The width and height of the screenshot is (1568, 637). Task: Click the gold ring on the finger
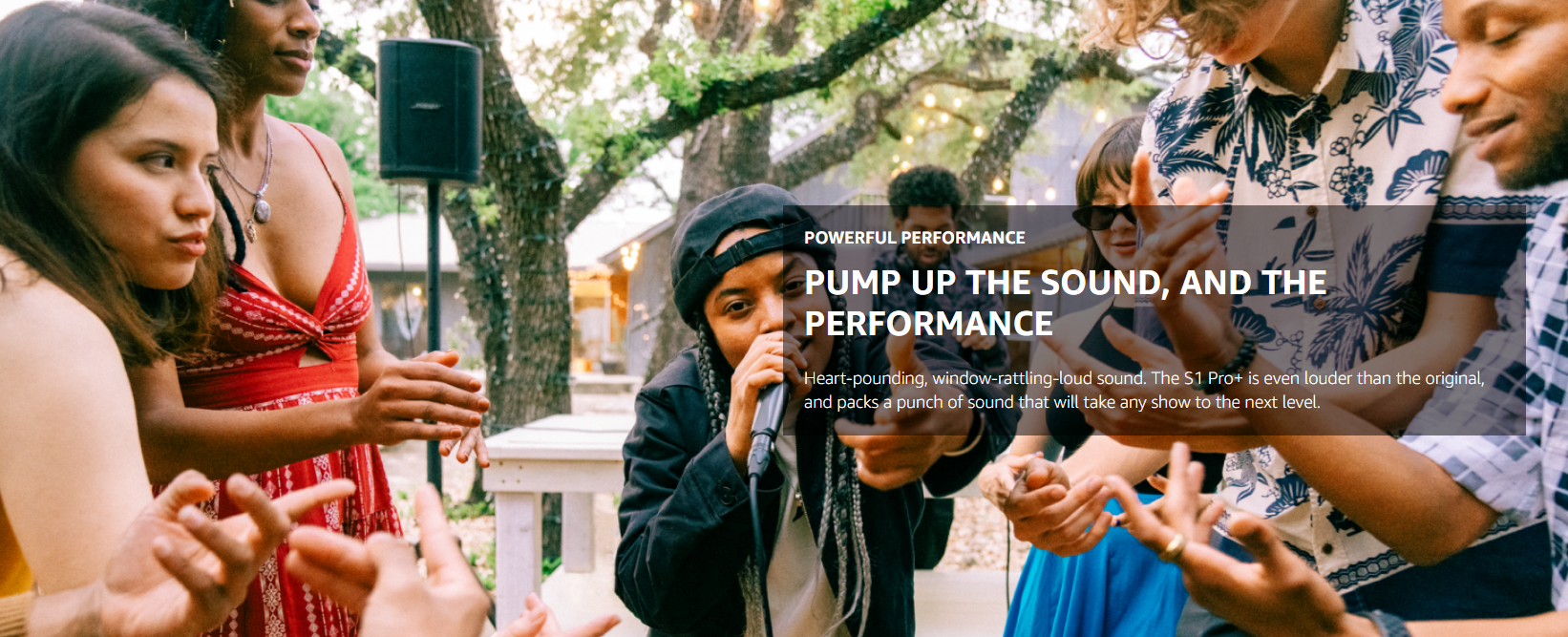pos(1172,547)
